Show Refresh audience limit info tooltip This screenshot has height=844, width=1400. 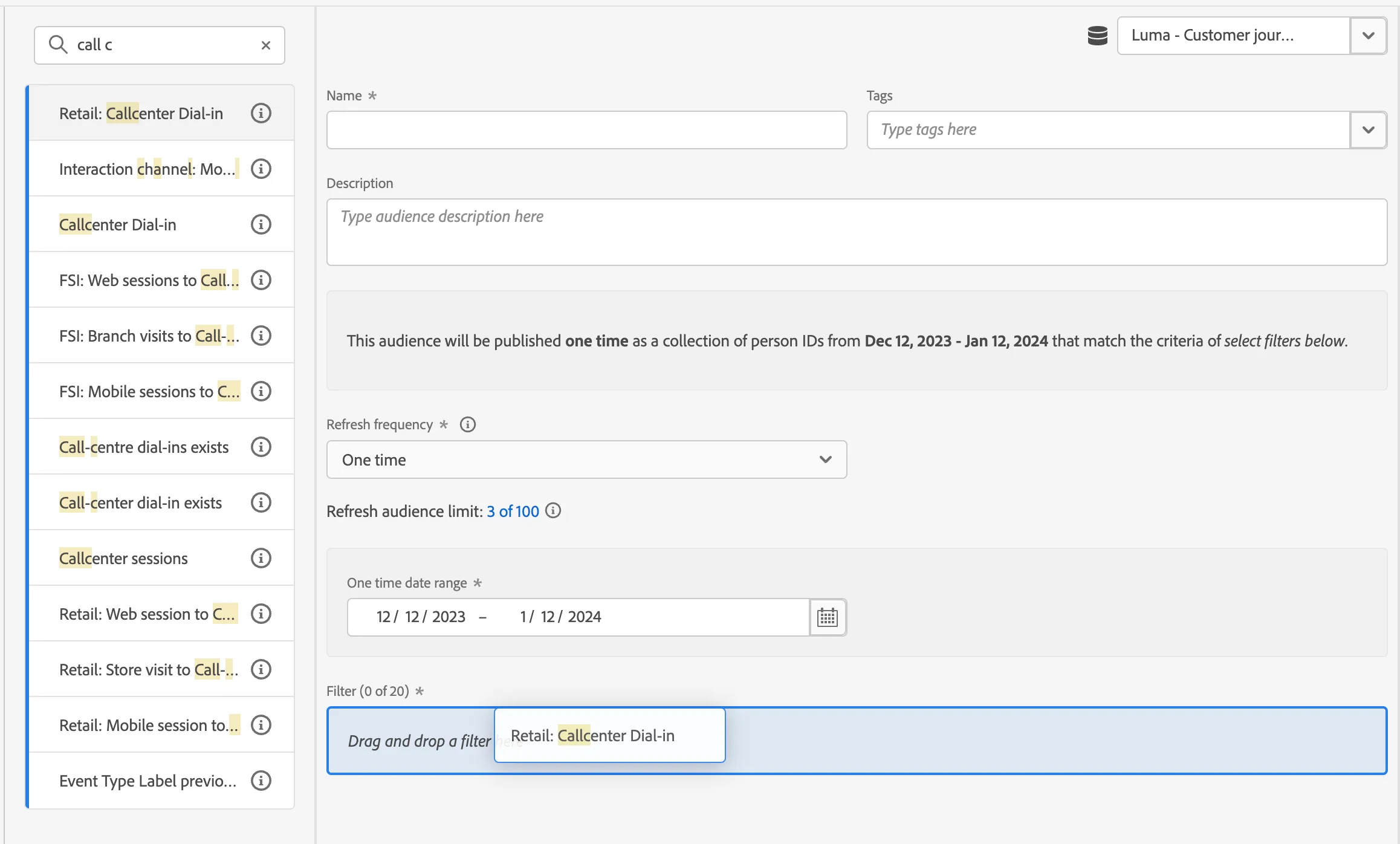[x=553, y=511]
